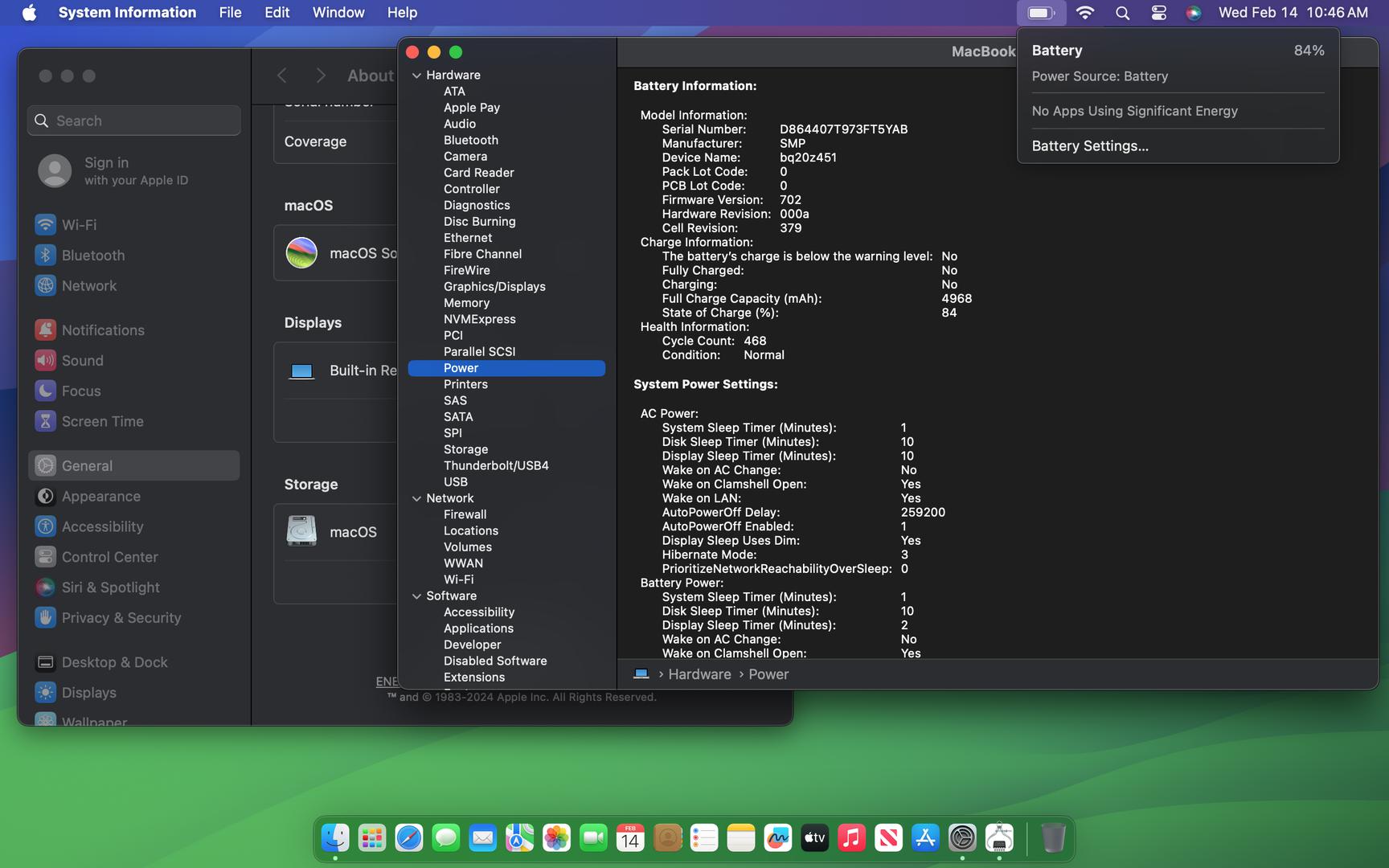Open Reminders app in Dock
The image size is (1389, 868).
click(704, 838)
